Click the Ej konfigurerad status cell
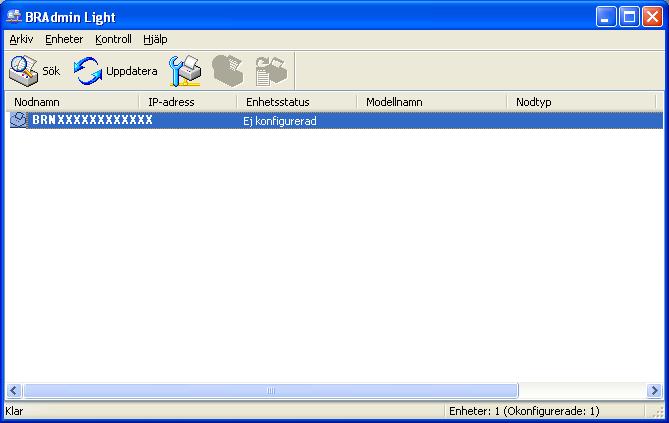The image size is (669, 423). click(280, 121)
